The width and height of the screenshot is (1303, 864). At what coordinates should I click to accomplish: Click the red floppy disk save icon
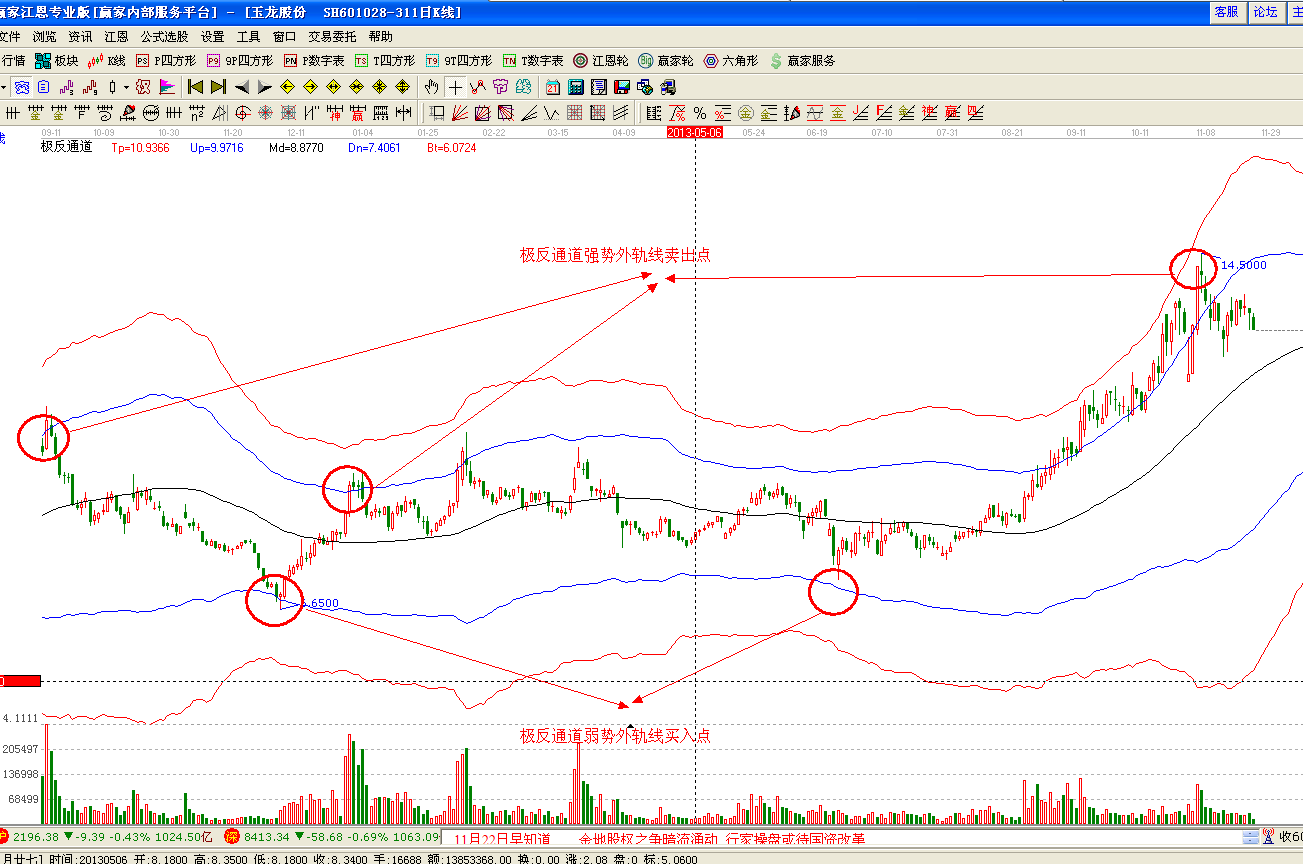(x=621, y=87)
